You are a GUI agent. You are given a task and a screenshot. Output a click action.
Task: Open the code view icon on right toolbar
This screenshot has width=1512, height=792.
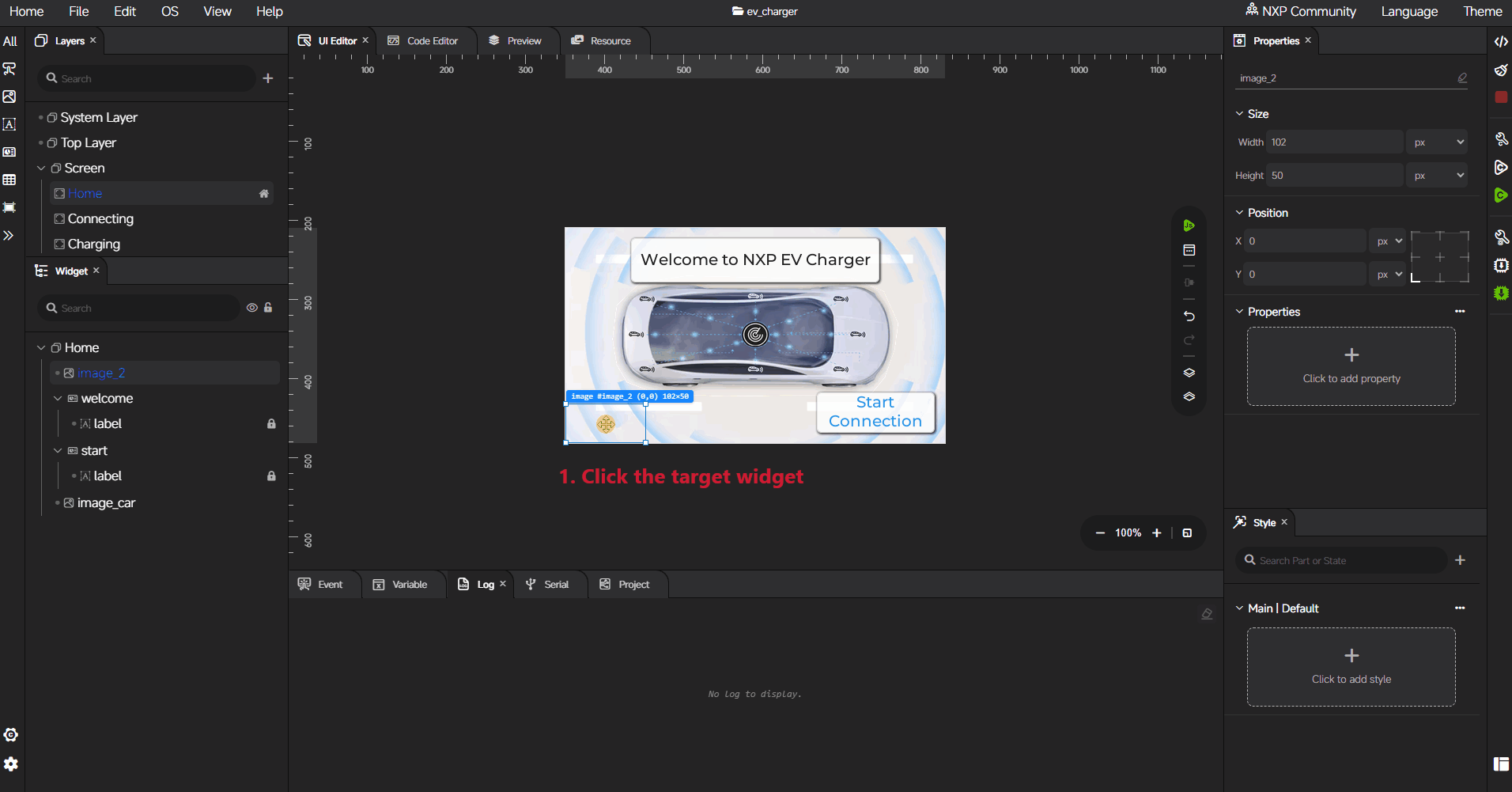point(1501,41)
